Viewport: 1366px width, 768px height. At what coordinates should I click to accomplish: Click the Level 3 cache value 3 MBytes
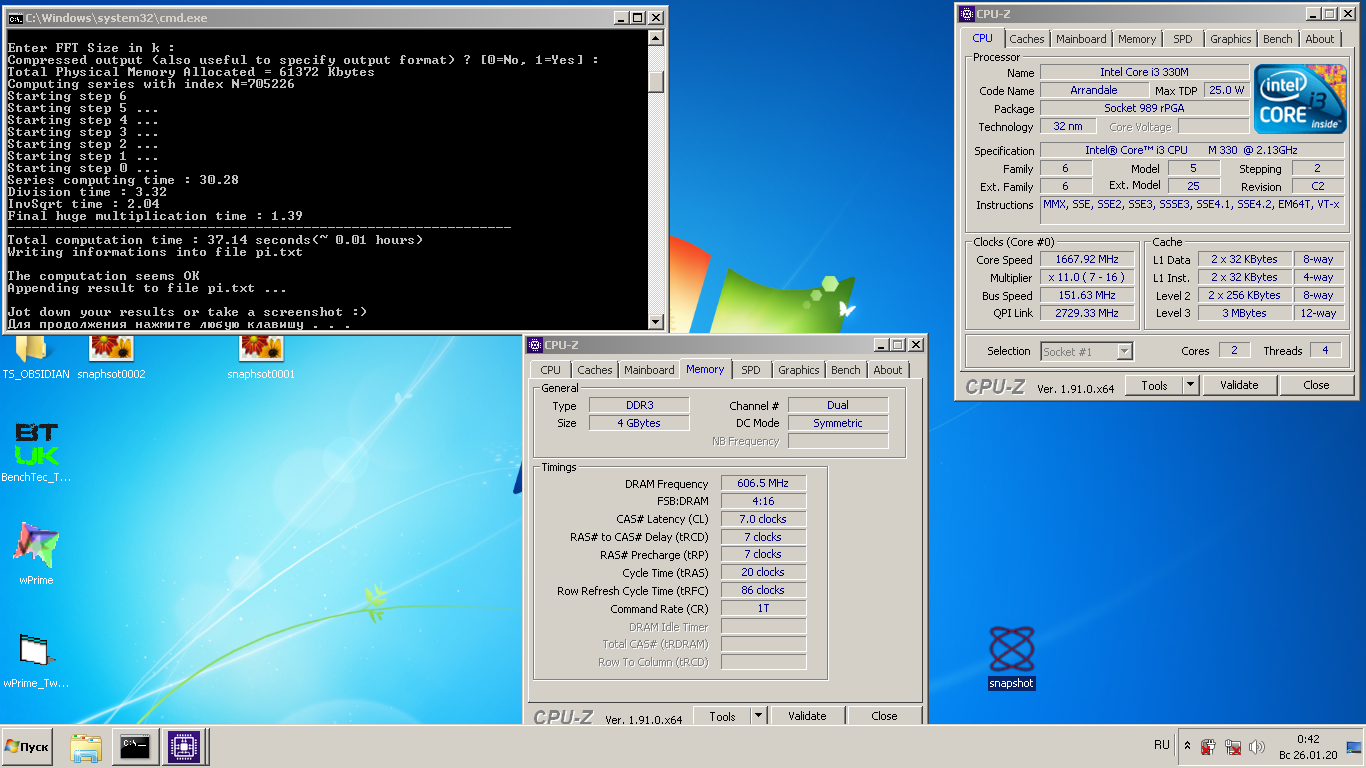tap(1244, 313)
